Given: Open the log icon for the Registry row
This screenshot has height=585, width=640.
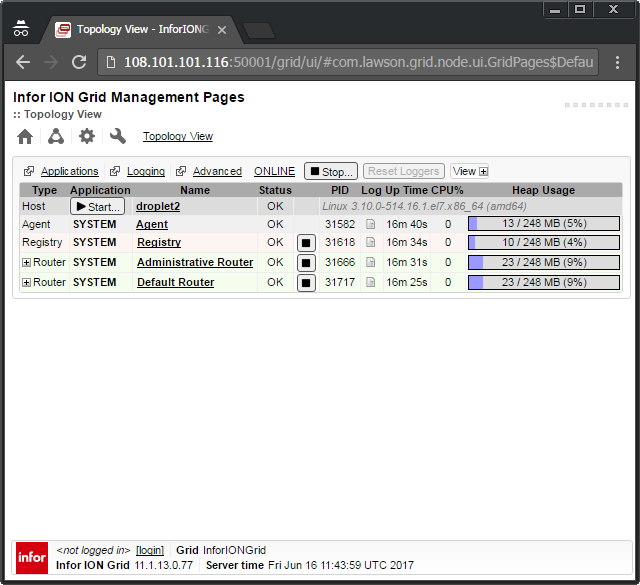Looking at the screenshot, I should pyautogui.click(x=370, y=243).
